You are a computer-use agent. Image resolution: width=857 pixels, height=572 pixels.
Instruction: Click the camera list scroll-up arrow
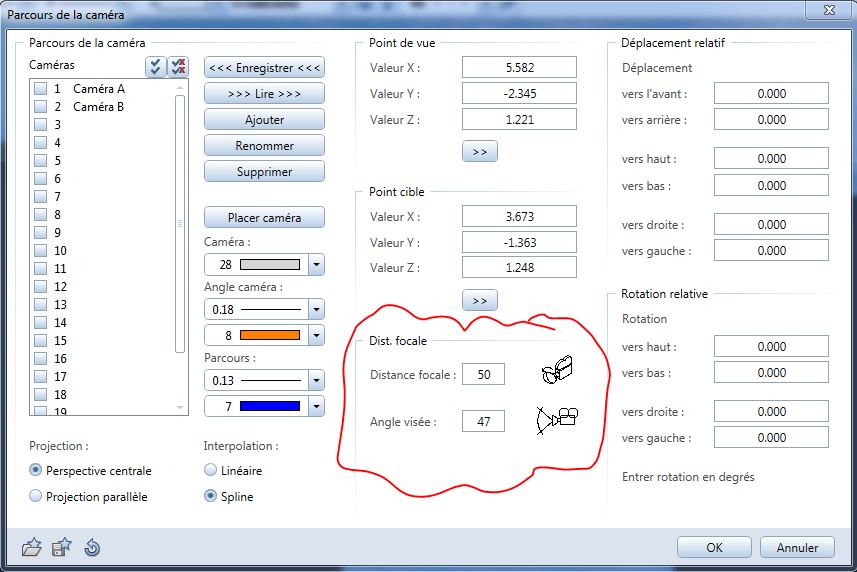tap(180, 87)
